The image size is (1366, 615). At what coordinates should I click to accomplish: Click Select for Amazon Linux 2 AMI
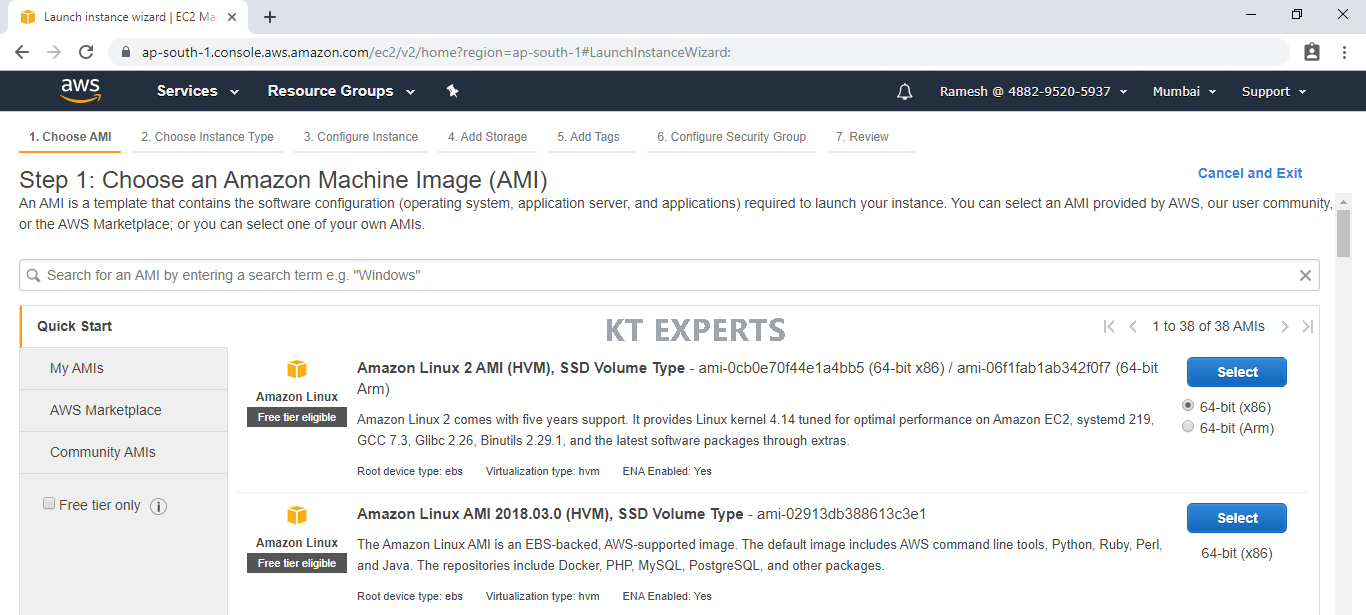click(x=1237, y=372)
